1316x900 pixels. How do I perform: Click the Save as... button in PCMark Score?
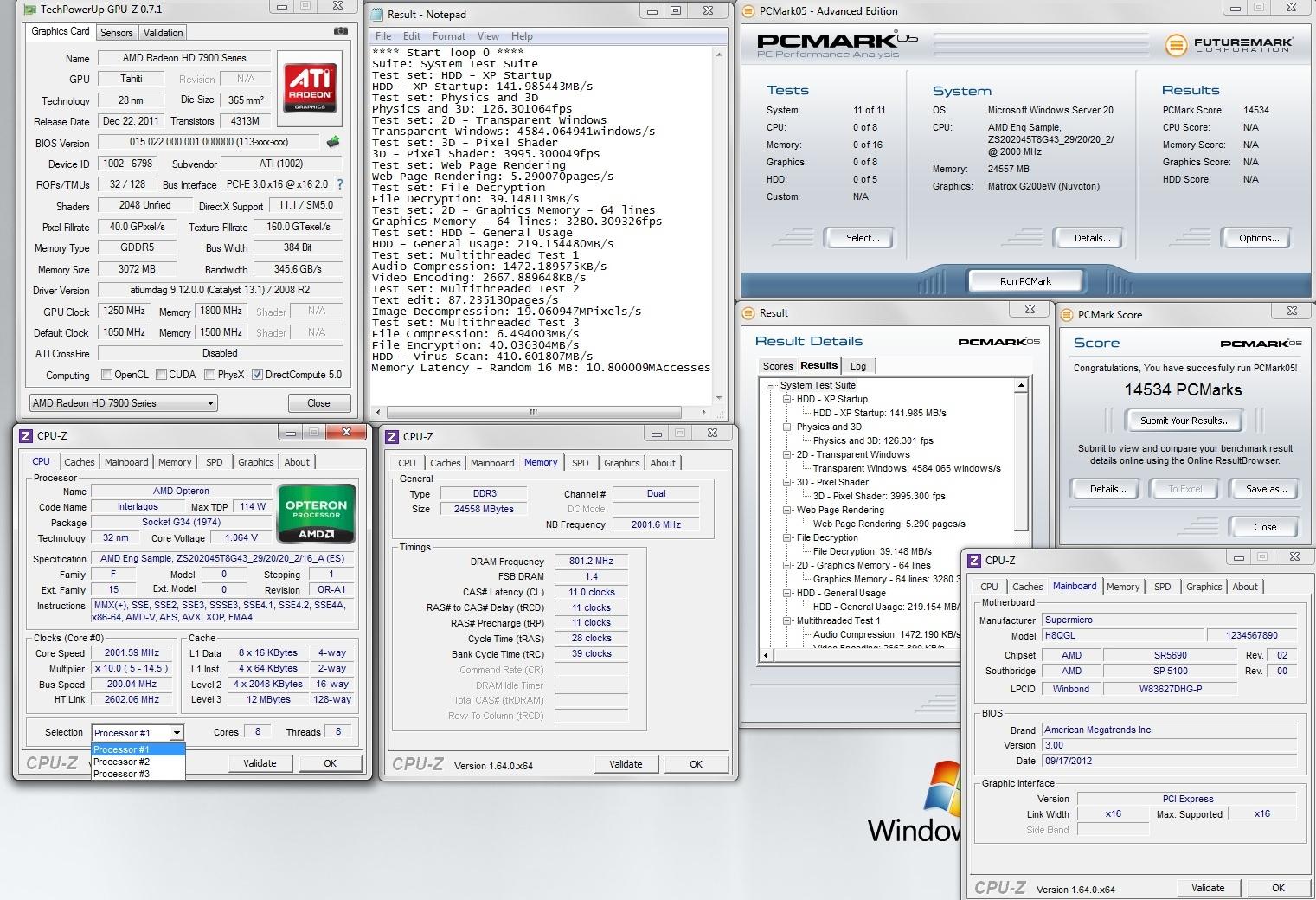point(1266,489)
